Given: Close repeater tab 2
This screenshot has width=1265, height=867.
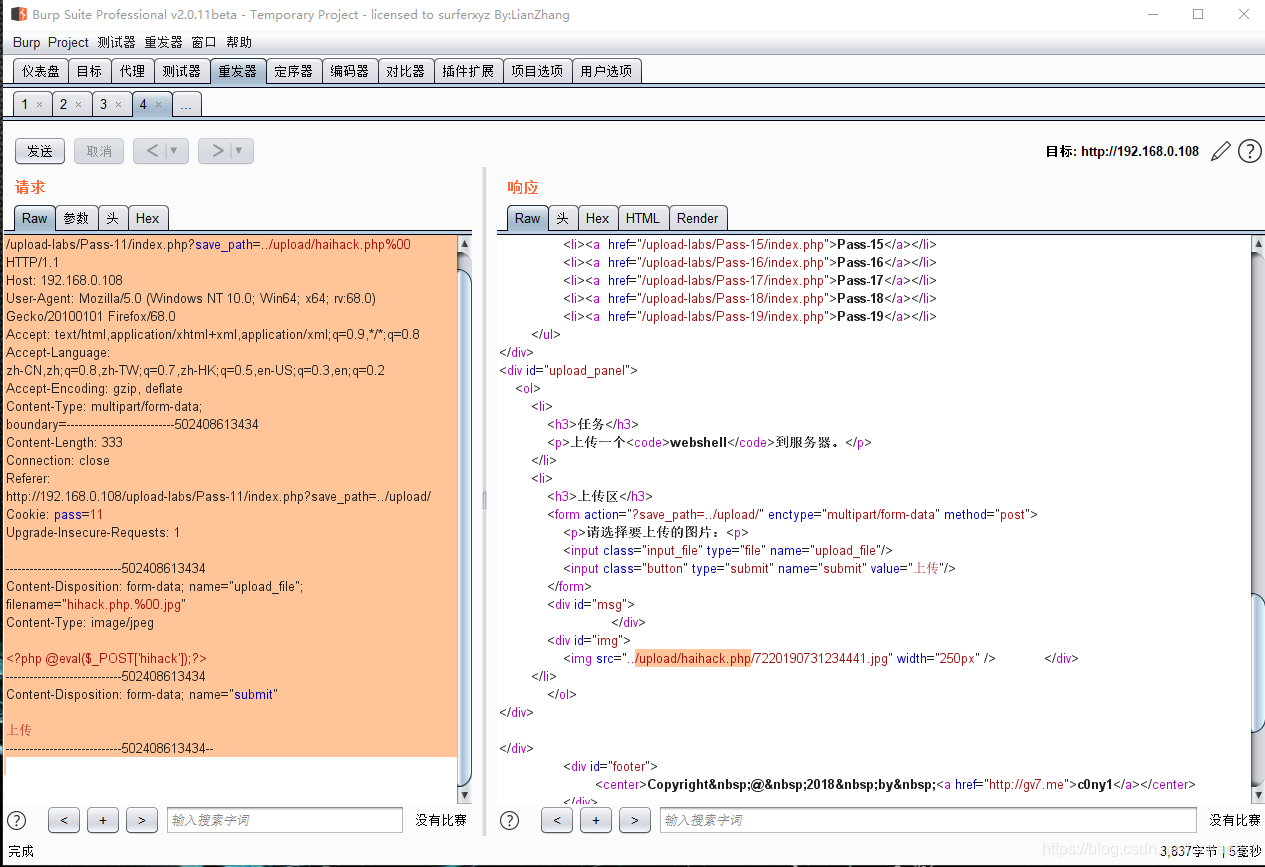Looking at the screenshot, I should click(x=78, y=105).
